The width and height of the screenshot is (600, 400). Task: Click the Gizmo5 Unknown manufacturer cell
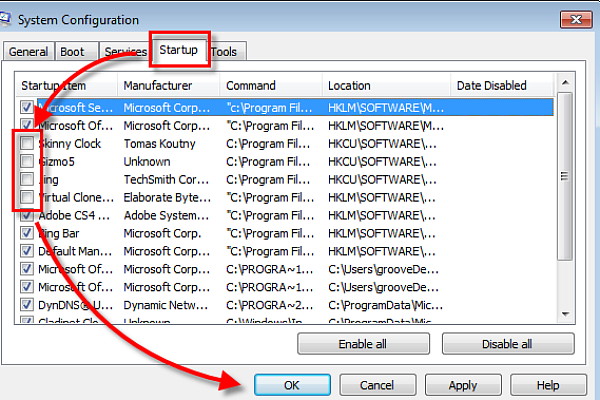point(147,162)
